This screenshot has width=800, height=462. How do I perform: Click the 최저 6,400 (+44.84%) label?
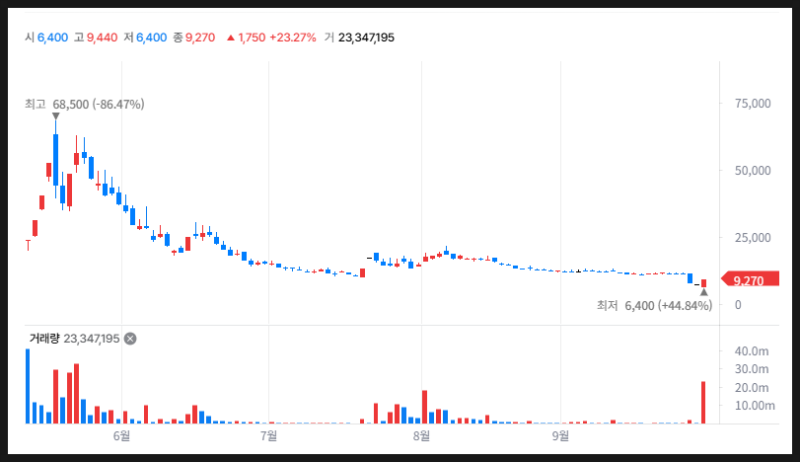click(655, 305)
